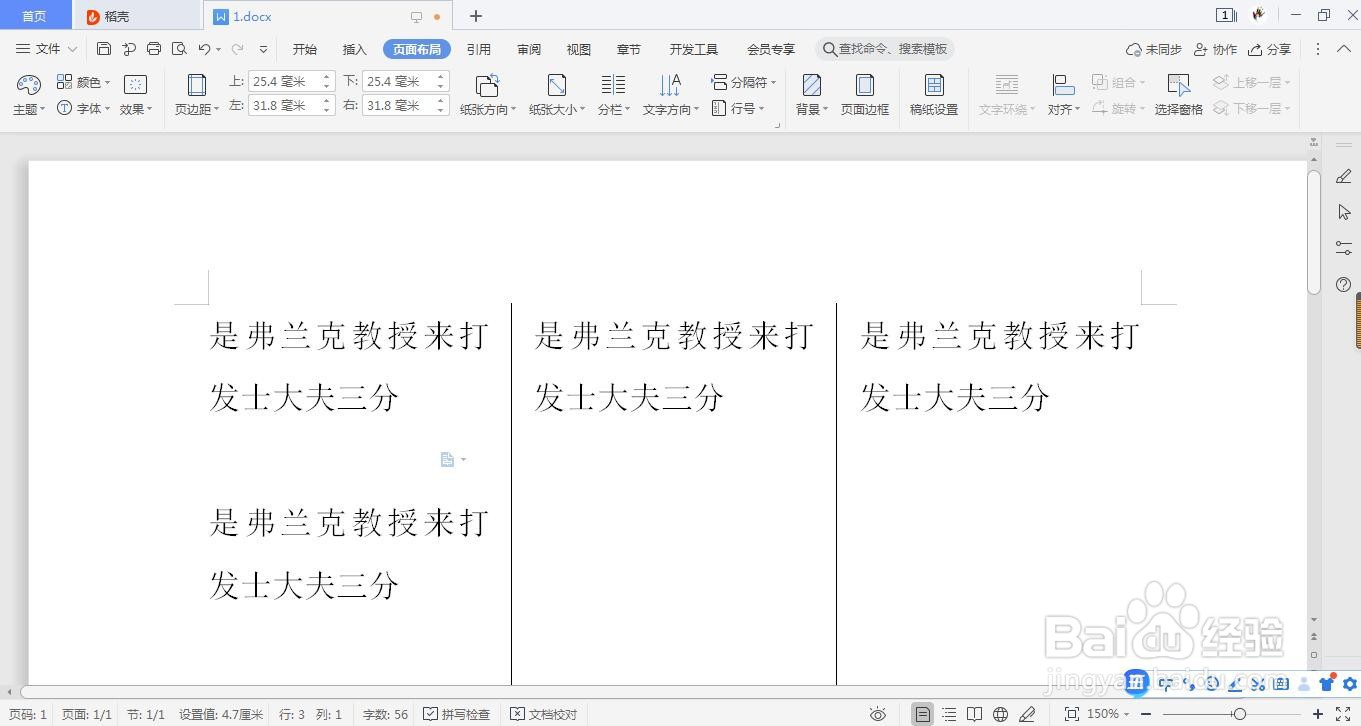Switch to the 开始 ribbon tab
The height and width of the screenshot is (726, 1361).
tap(304, 49)
